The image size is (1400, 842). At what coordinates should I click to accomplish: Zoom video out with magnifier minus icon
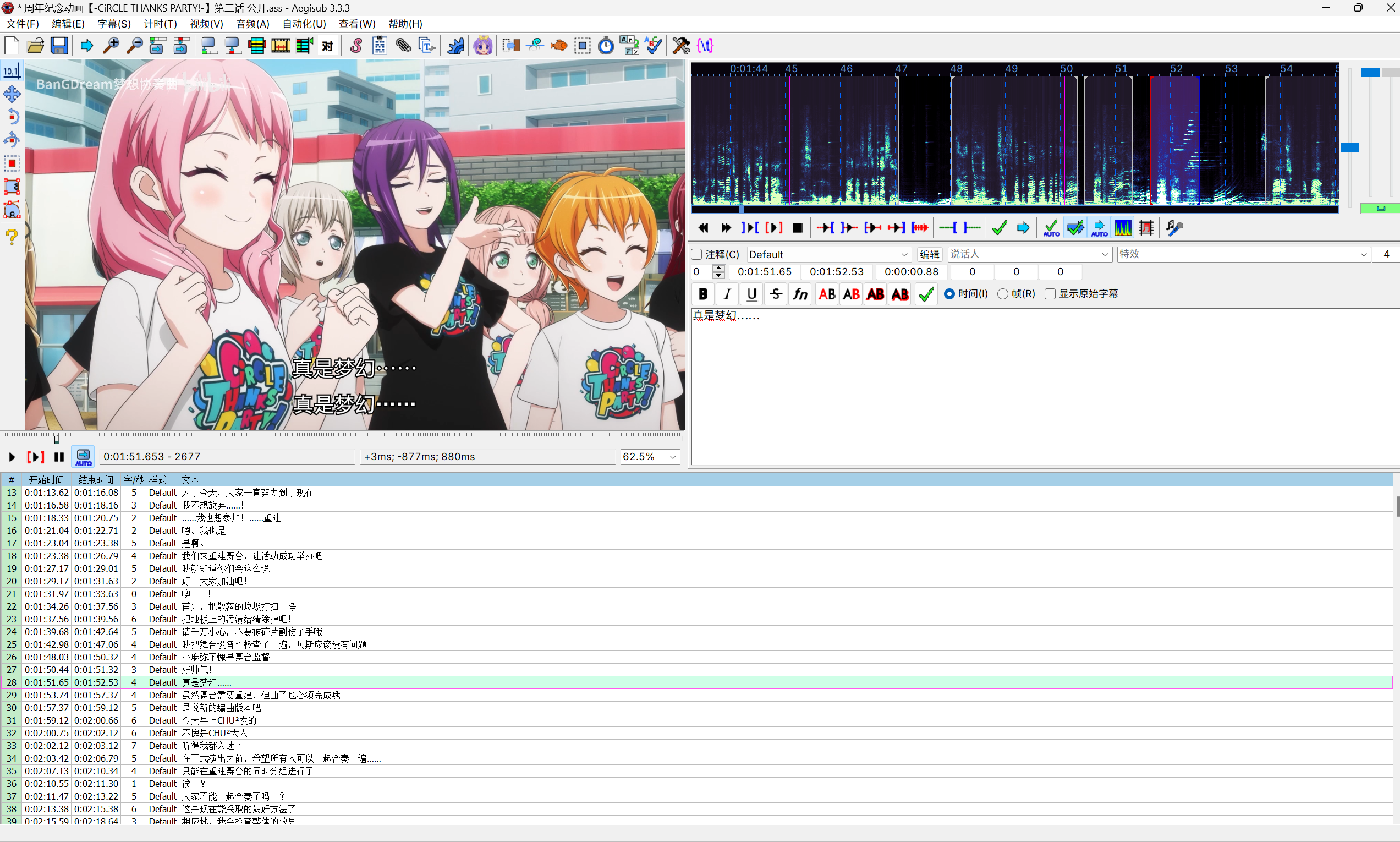coord(134,45)
